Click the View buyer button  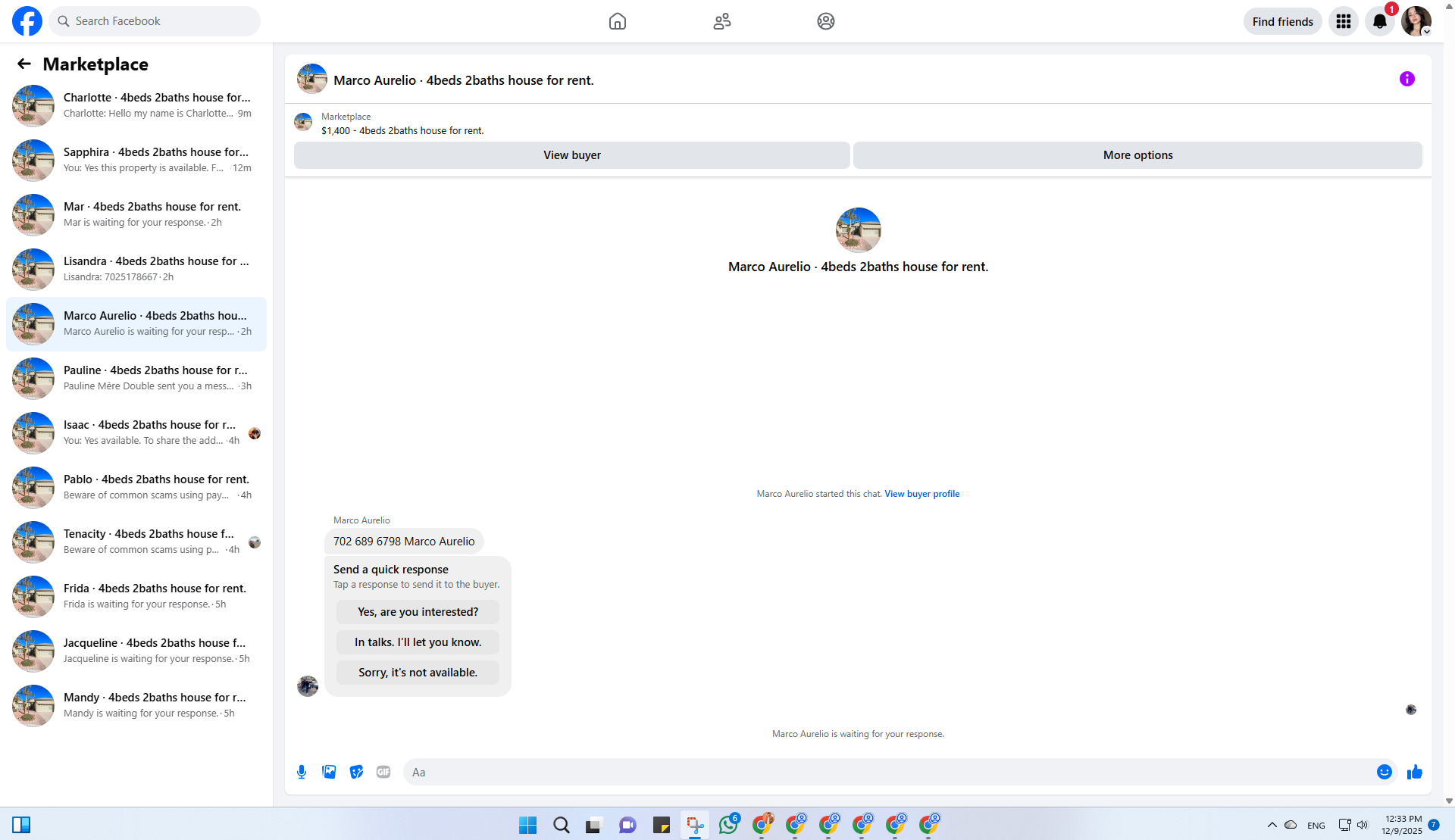tap(572, 155)
